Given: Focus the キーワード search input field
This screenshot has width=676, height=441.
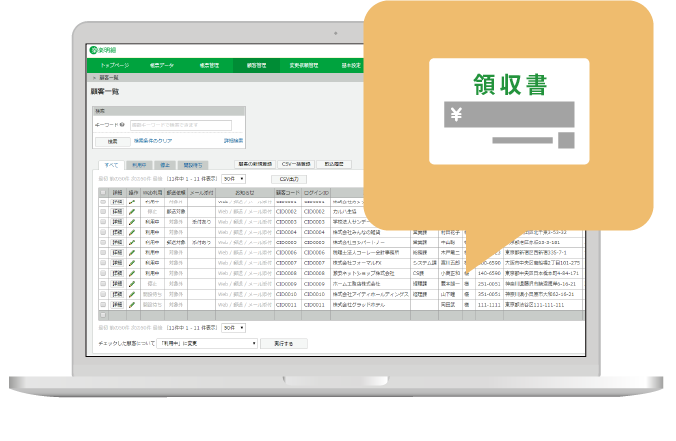Looking at the screenshot, I should click(x=181, y=125).
